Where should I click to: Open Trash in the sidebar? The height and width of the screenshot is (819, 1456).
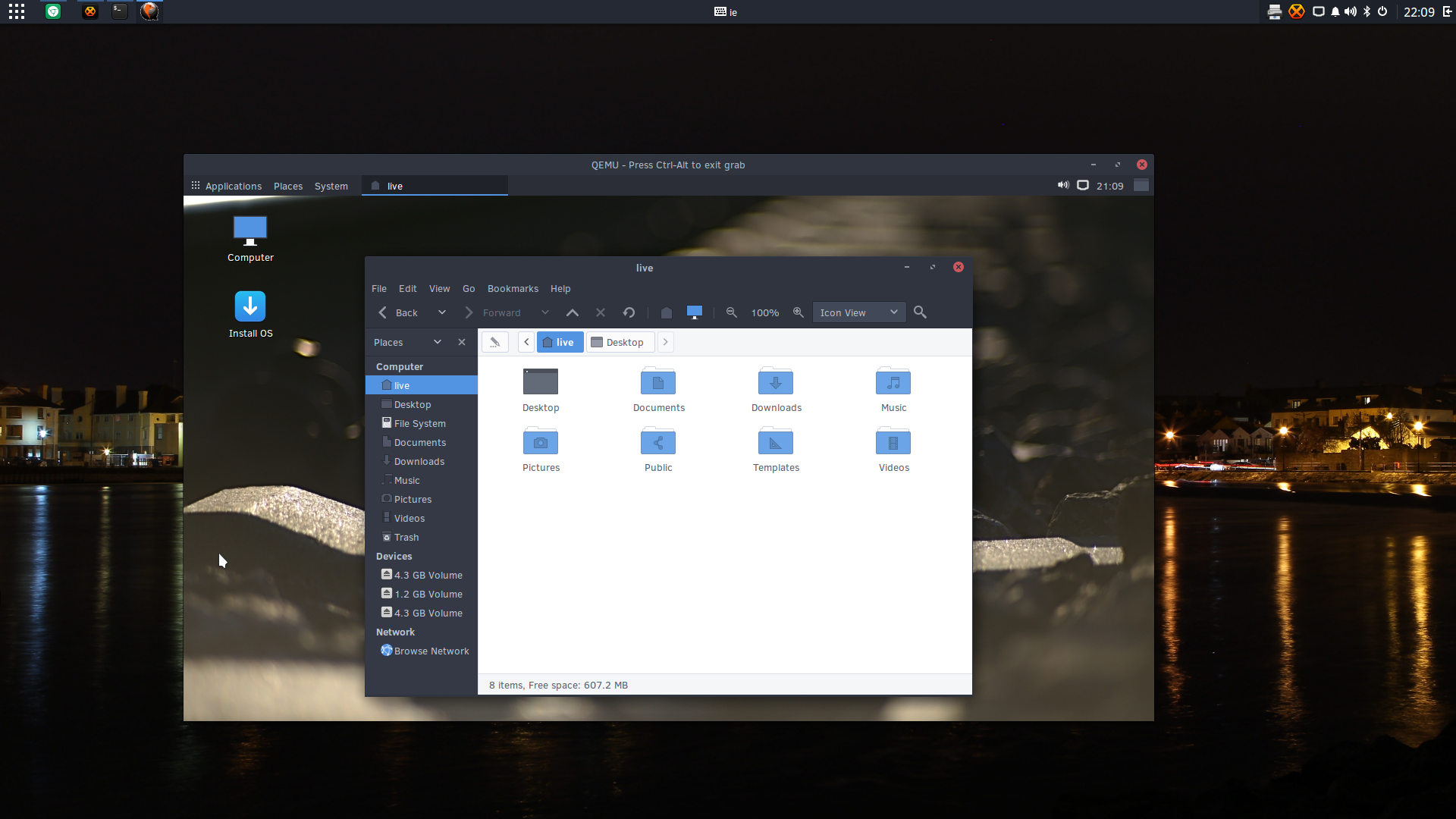click(x=422, y=538)
